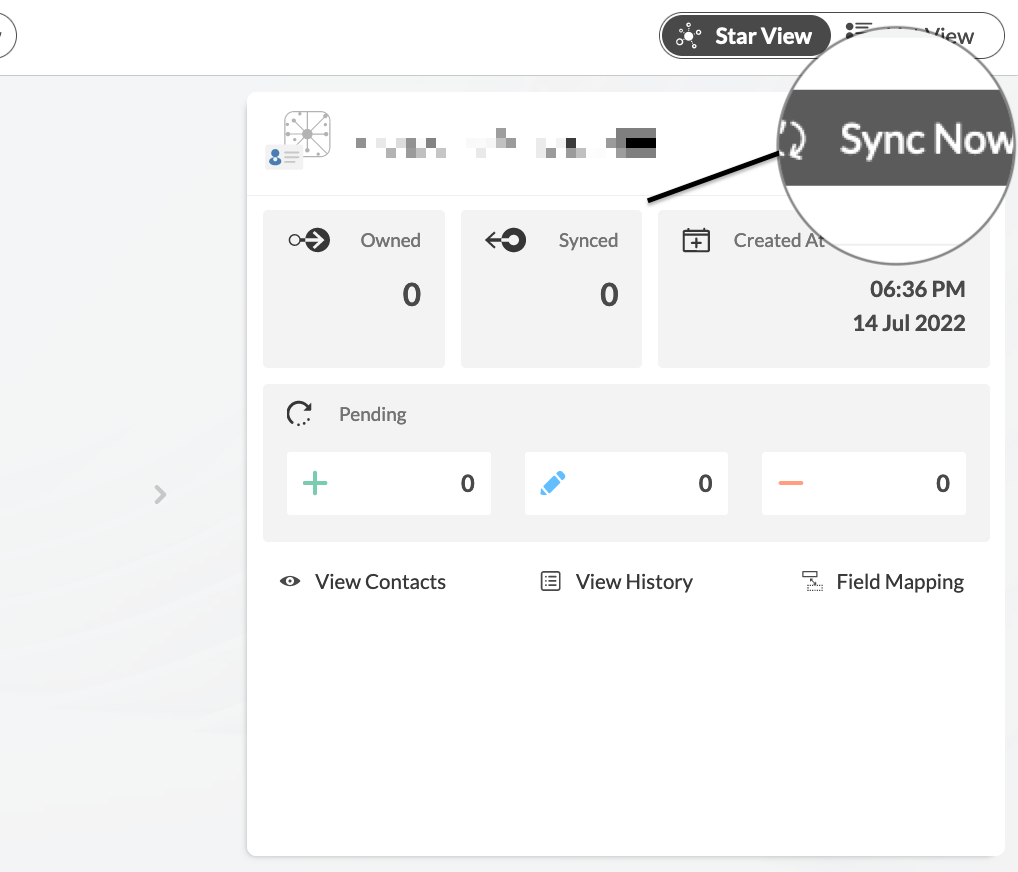Click the eye icon beside View Contacts
This screenshot has width=1018, height=872.
[291, 582]
